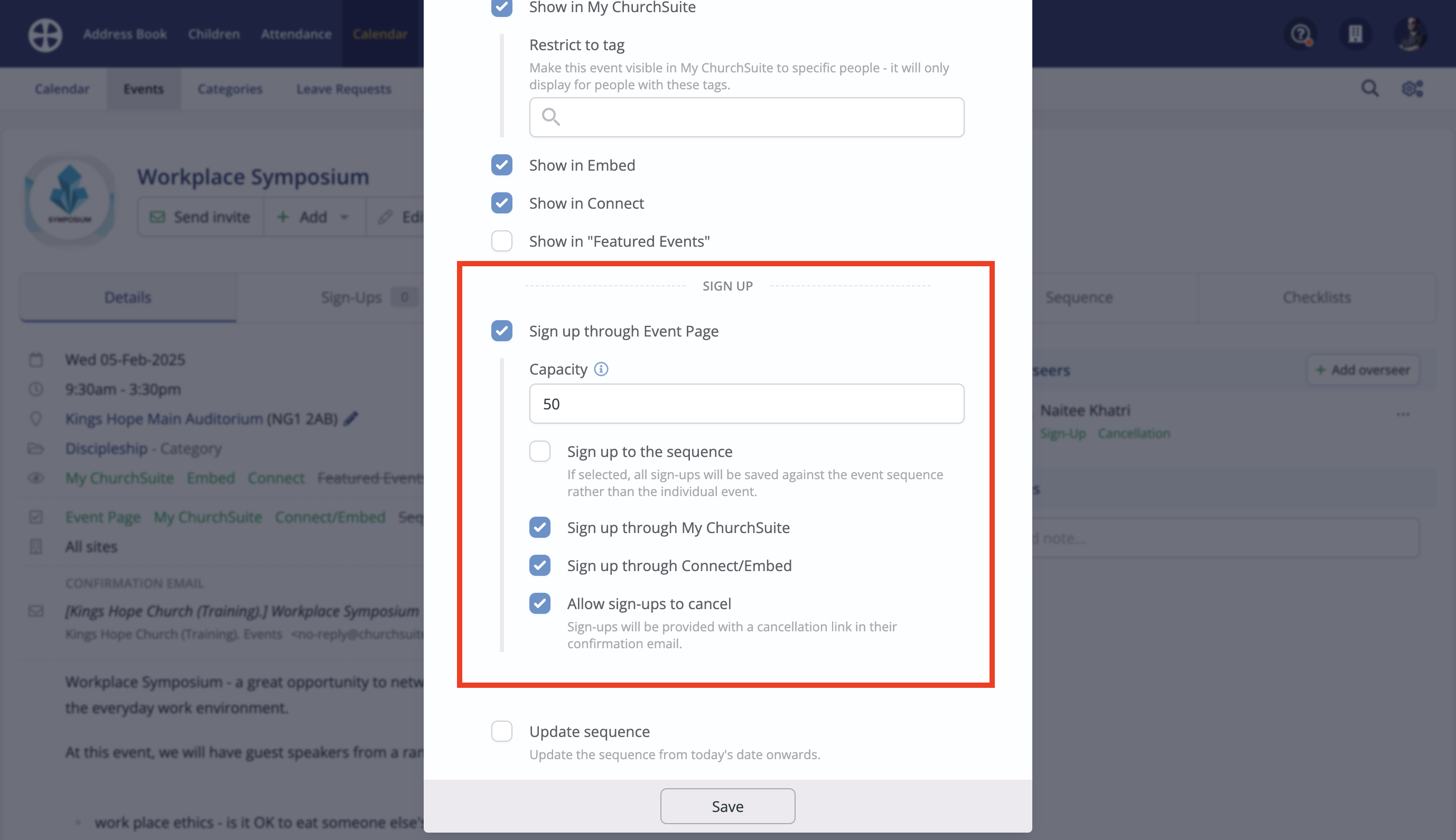The image size is (1456, 840).
Task: Open Address Book module
Action: tap(125, 34)
